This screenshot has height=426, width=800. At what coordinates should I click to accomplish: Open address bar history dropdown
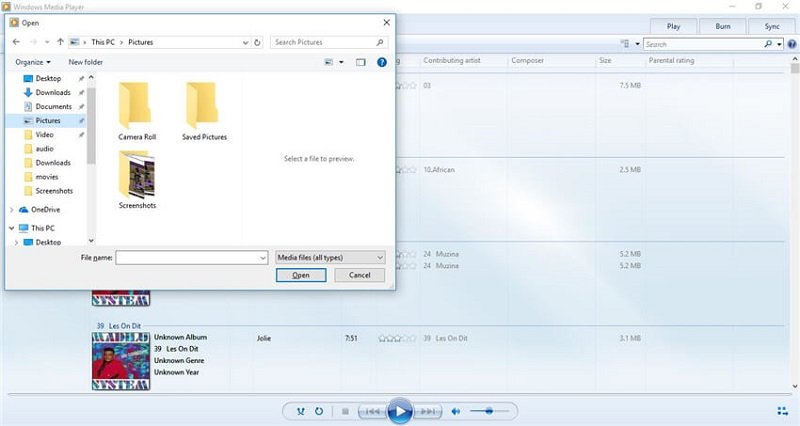[245, 42]
